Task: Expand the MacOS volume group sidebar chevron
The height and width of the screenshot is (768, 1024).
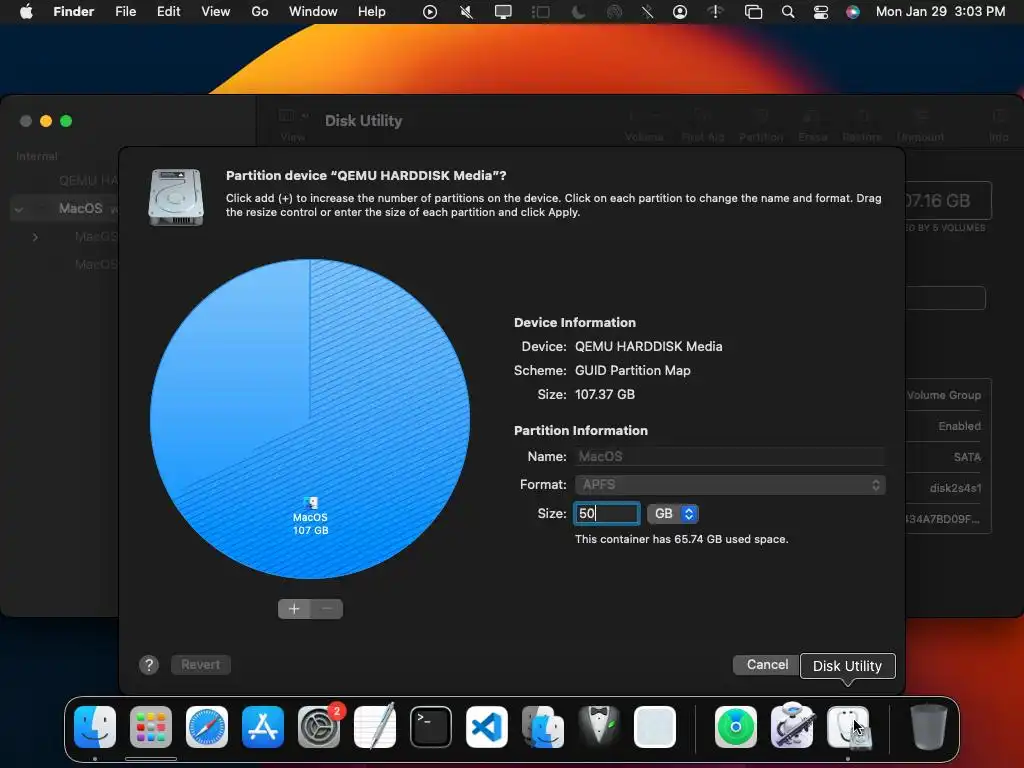Action: tap(35, 237)
